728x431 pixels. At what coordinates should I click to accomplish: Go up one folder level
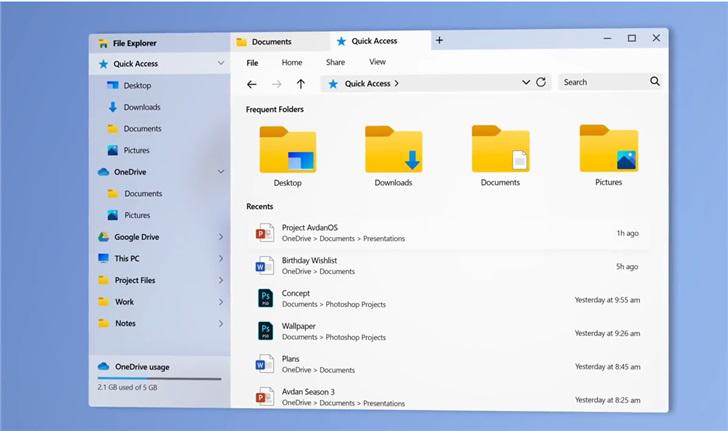(x=301, y=84)
